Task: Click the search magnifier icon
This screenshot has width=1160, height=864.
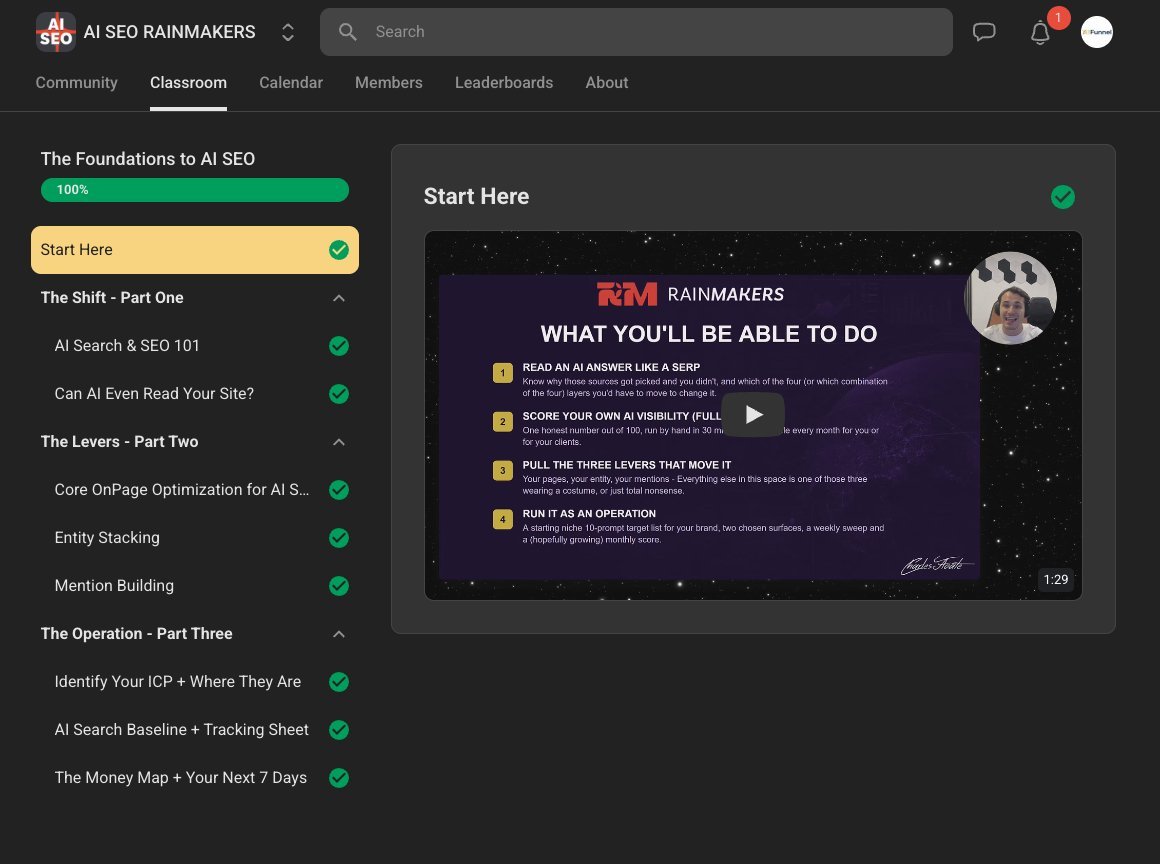Action: [348, 32]
